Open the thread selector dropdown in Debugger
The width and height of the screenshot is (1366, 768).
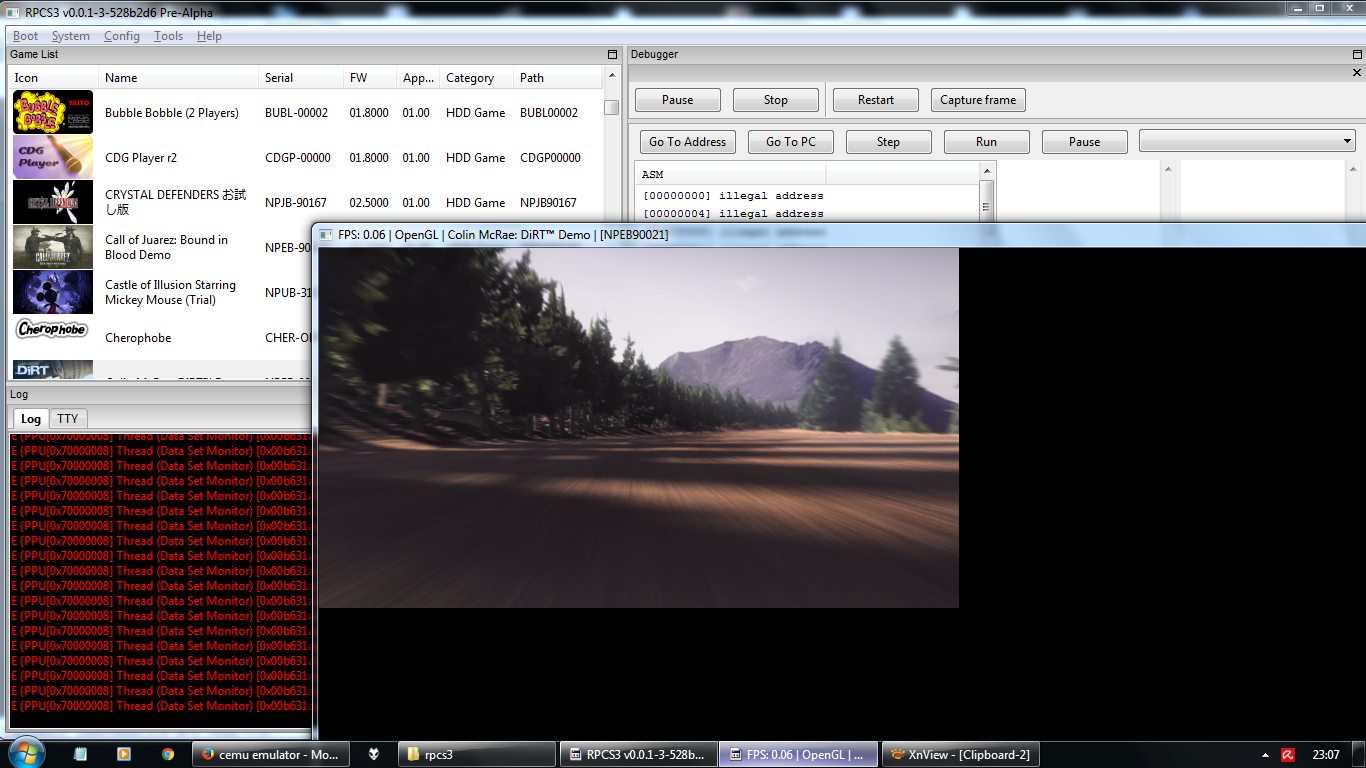[1246, 142]
